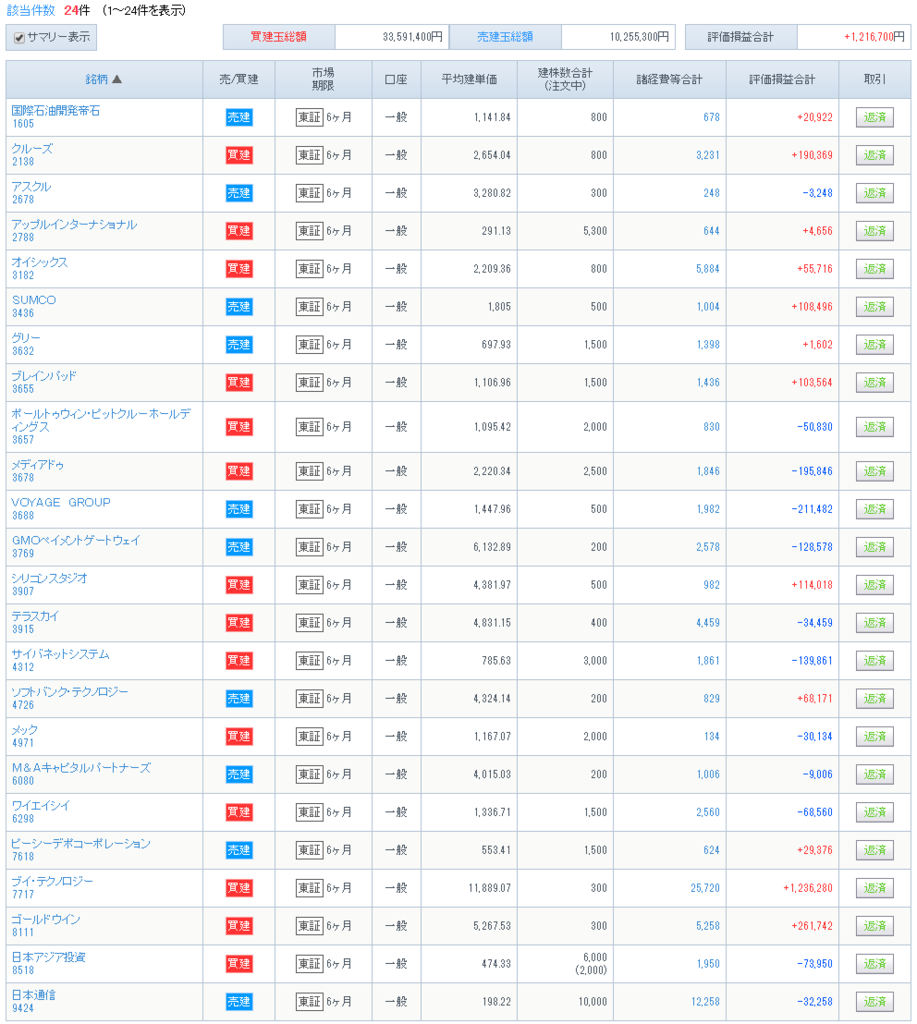Select 評価損益合計 value +1,216,700円
The width and height of the screenshot is (917, 1024).
[874, 37]
